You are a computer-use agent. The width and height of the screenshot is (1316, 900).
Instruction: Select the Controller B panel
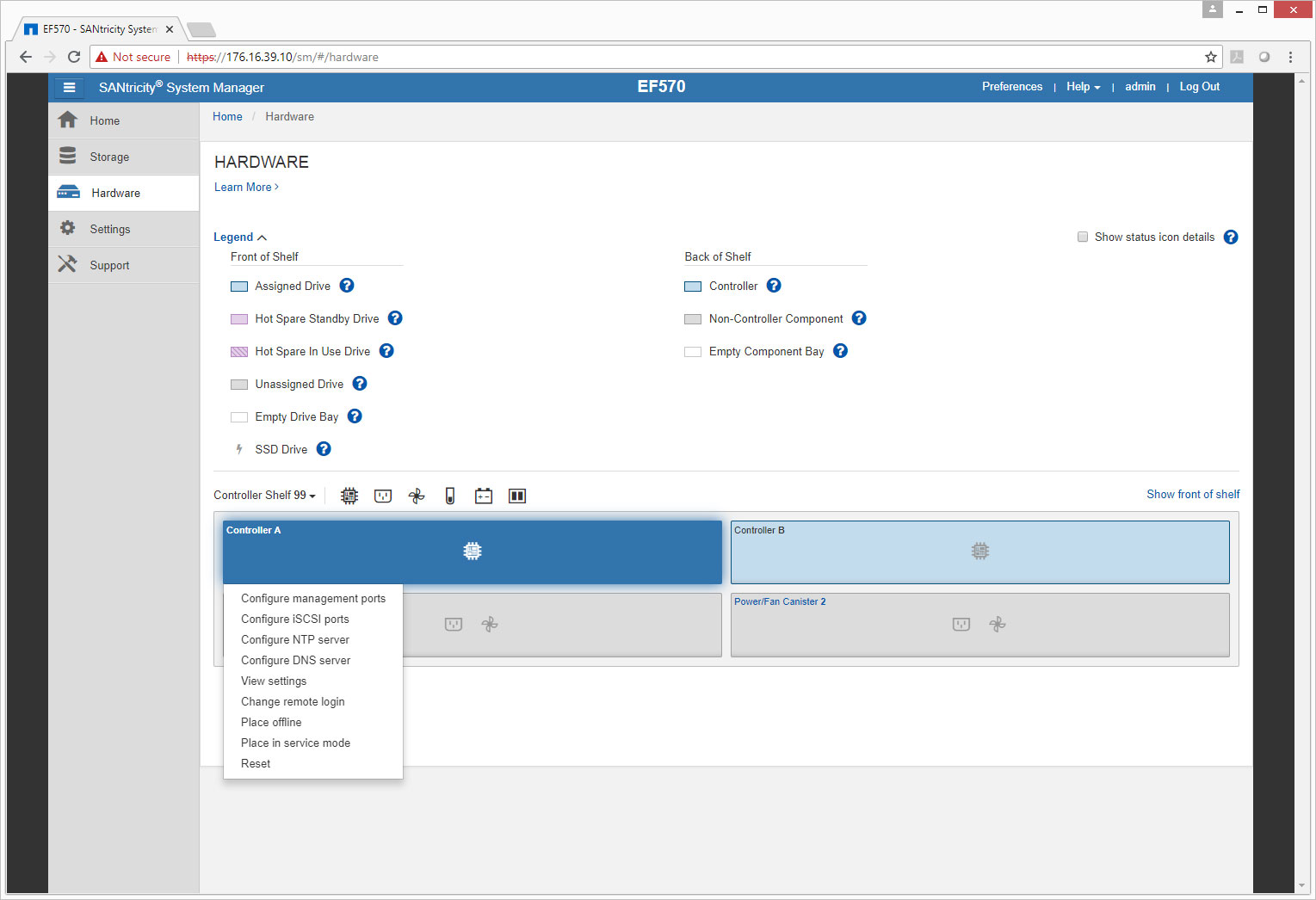[979, 552]
